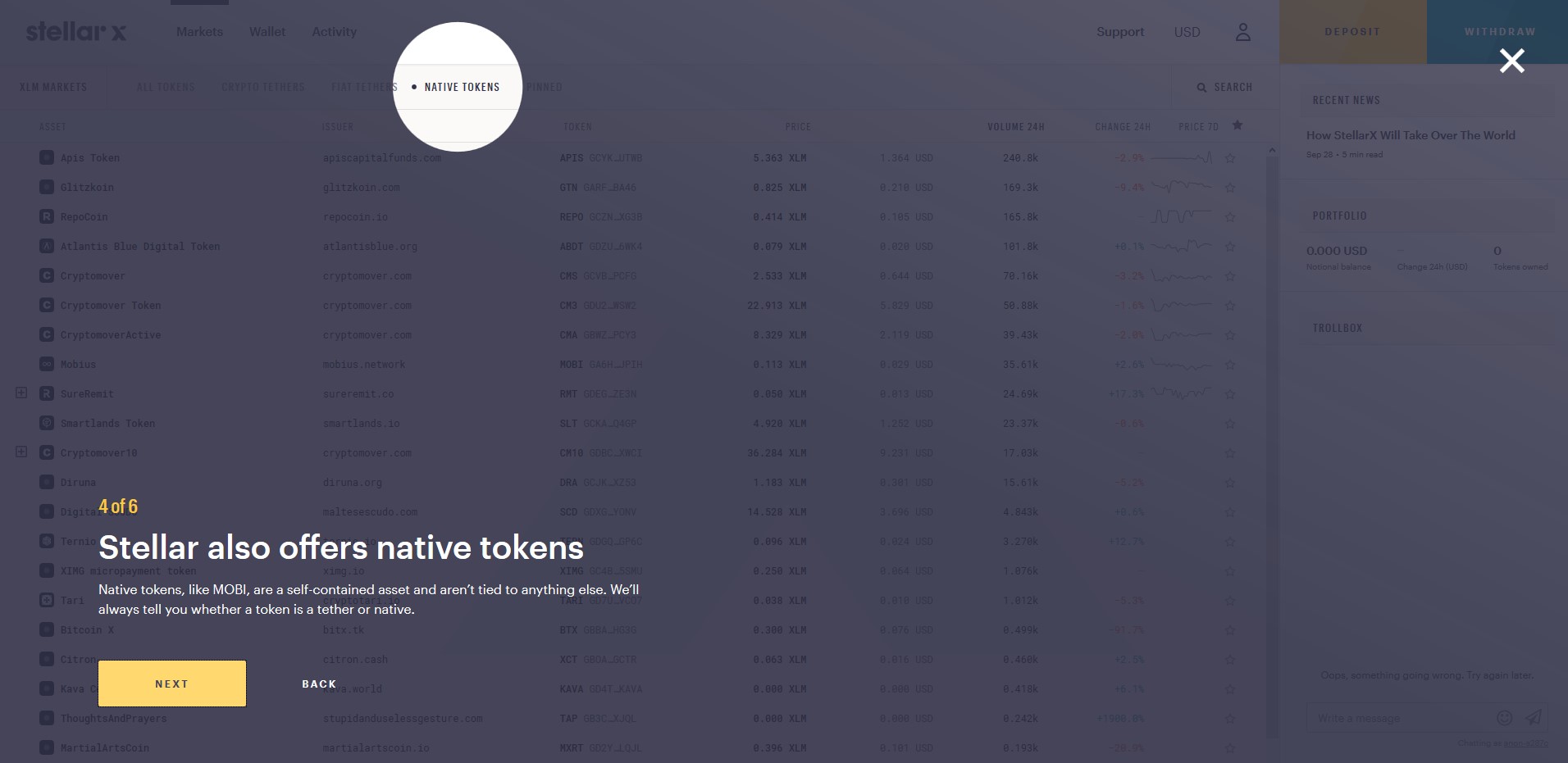The image size is (1568, 763).
Task: Click the StellarX logo
Action: [x=76, y=31]
